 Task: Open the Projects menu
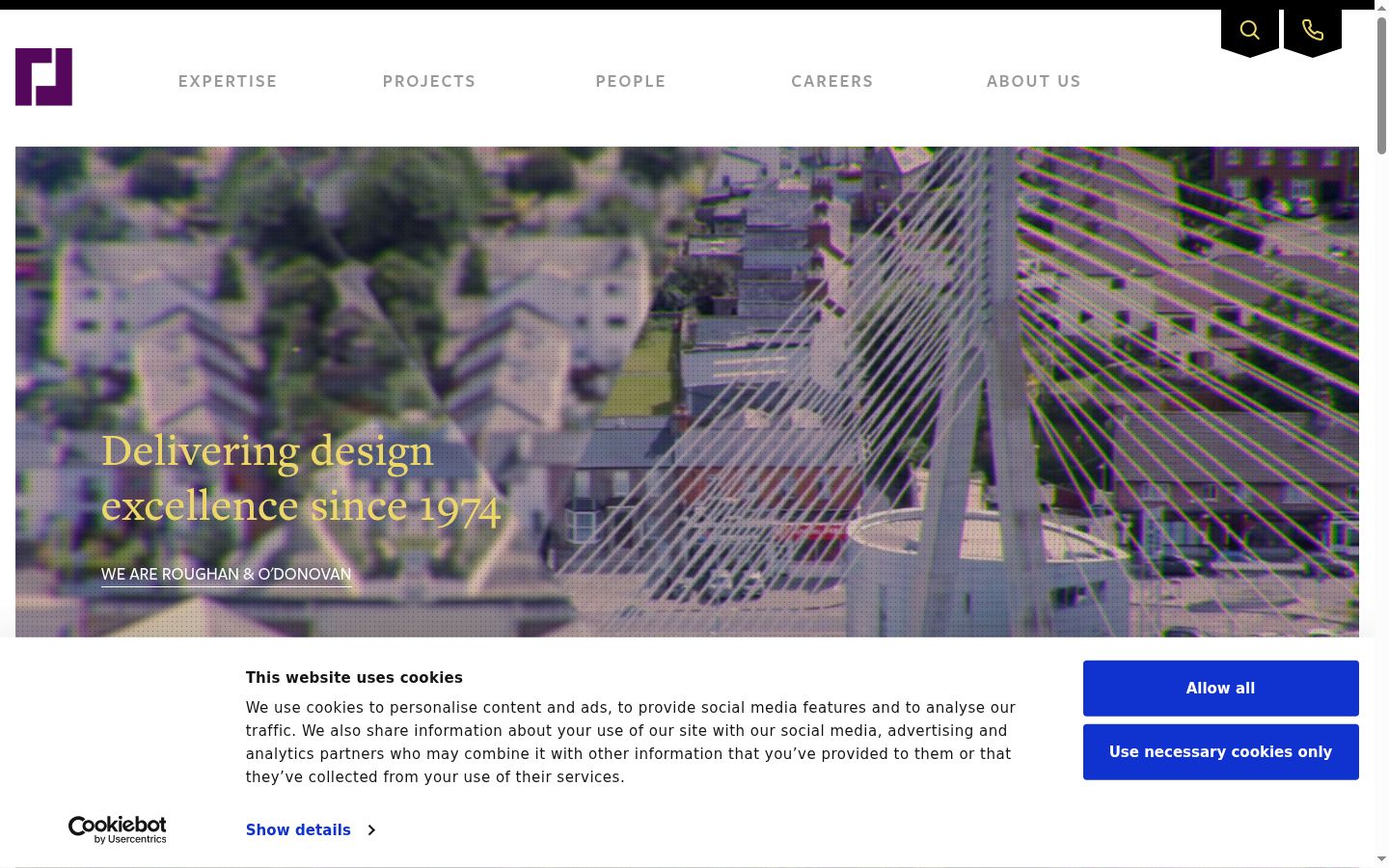pos(429,82)
